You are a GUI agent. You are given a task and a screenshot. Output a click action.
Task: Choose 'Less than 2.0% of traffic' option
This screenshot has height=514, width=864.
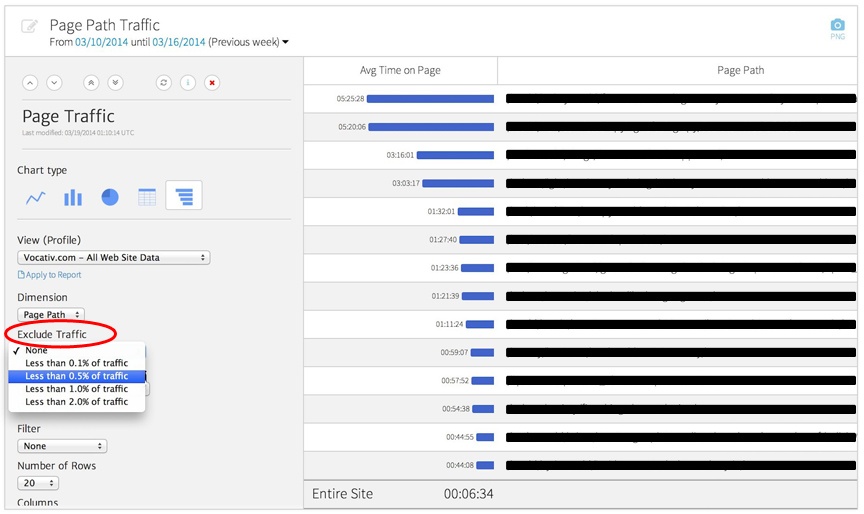pos(77,402)
